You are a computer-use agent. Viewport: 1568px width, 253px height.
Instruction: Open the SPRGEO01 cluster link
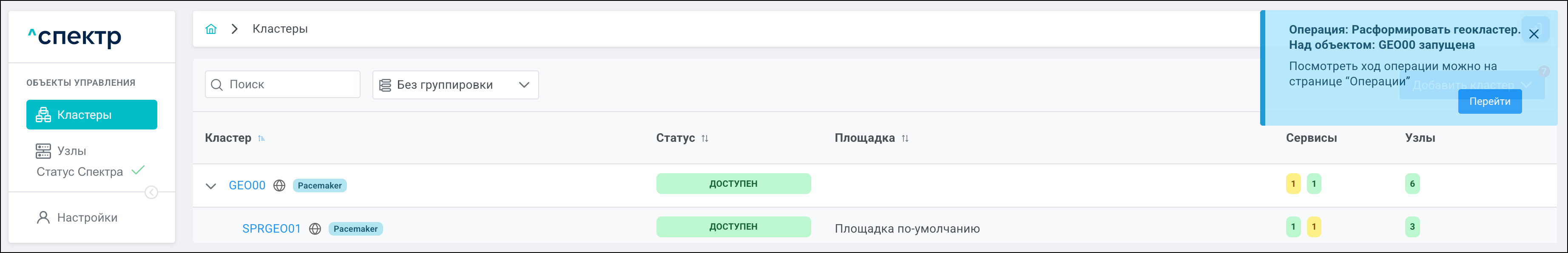(x=272, y=229)
